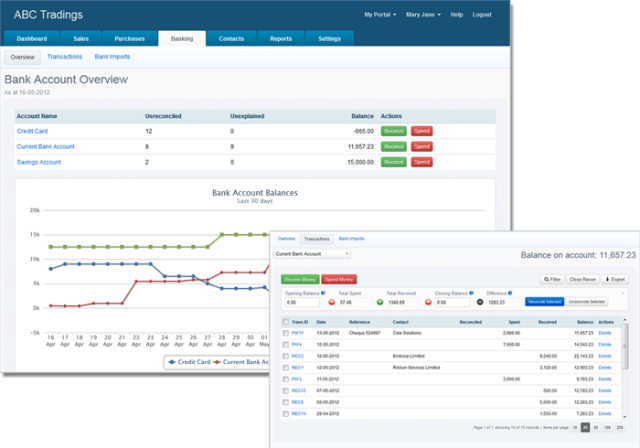This screenshot has width=640, height=448.
Task: Click Spend for the Savings Account
Action: tap(422, 162)
